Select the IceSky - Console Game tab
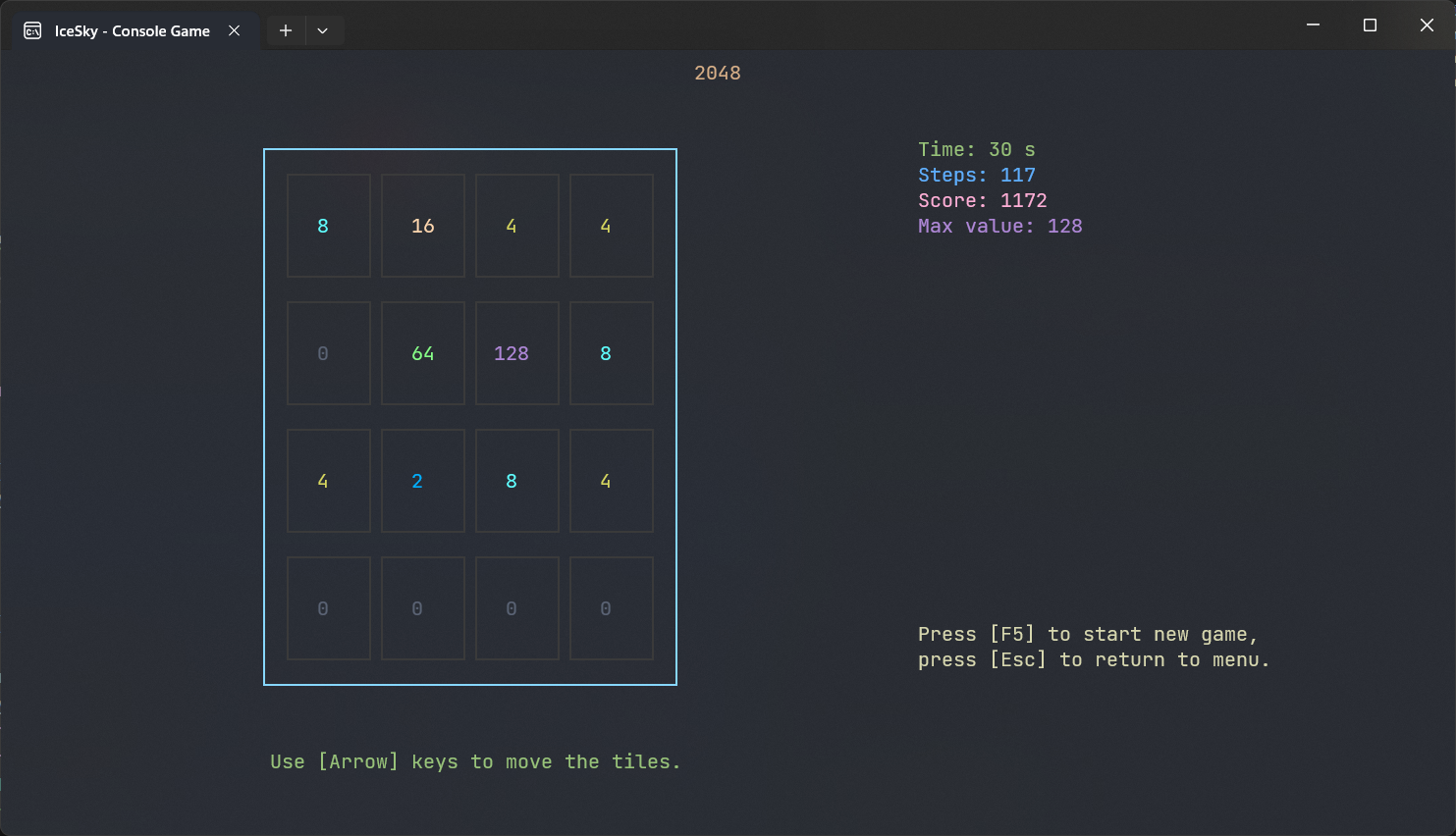The image size is (1456, 836). (135, 30)
